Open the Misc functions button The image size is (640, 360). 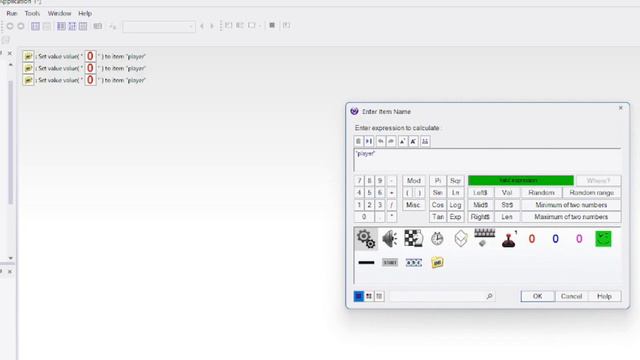click(x=413, y=205)
